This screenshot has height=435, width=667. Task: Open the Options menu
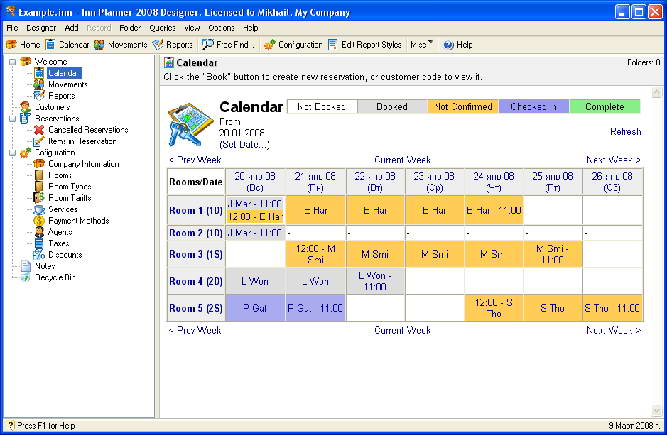[x=221, y=28]
